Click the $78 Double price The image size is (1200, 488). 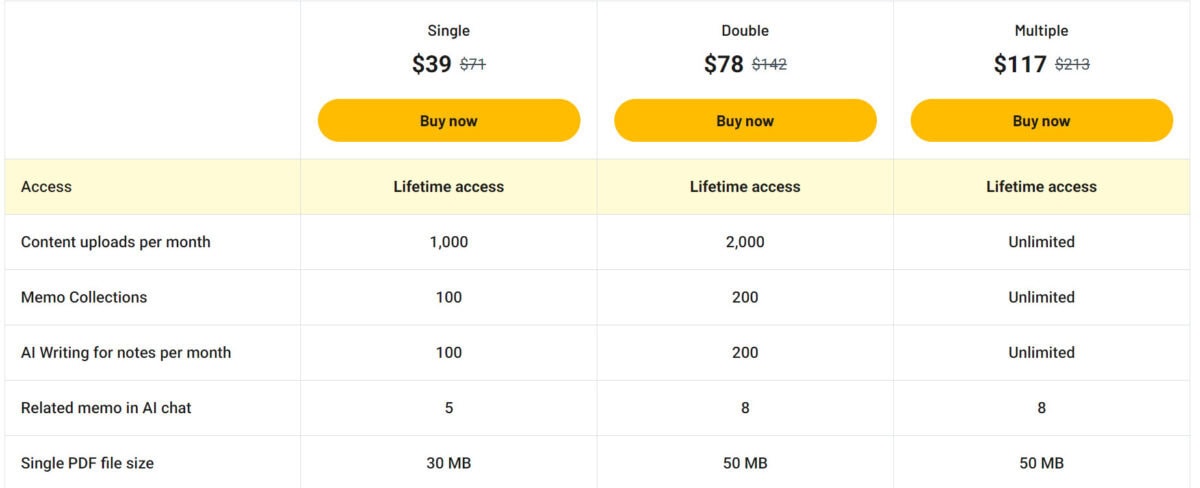click(724, 64)
